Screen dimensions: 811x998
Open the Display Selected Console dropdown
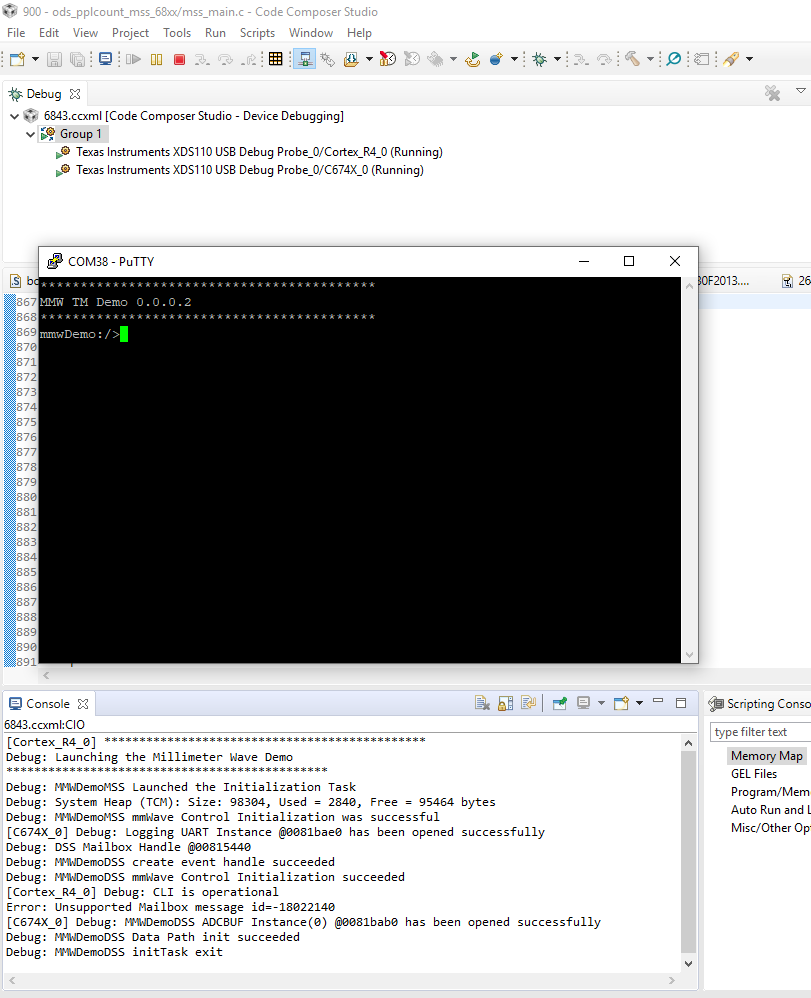[601, 703]
